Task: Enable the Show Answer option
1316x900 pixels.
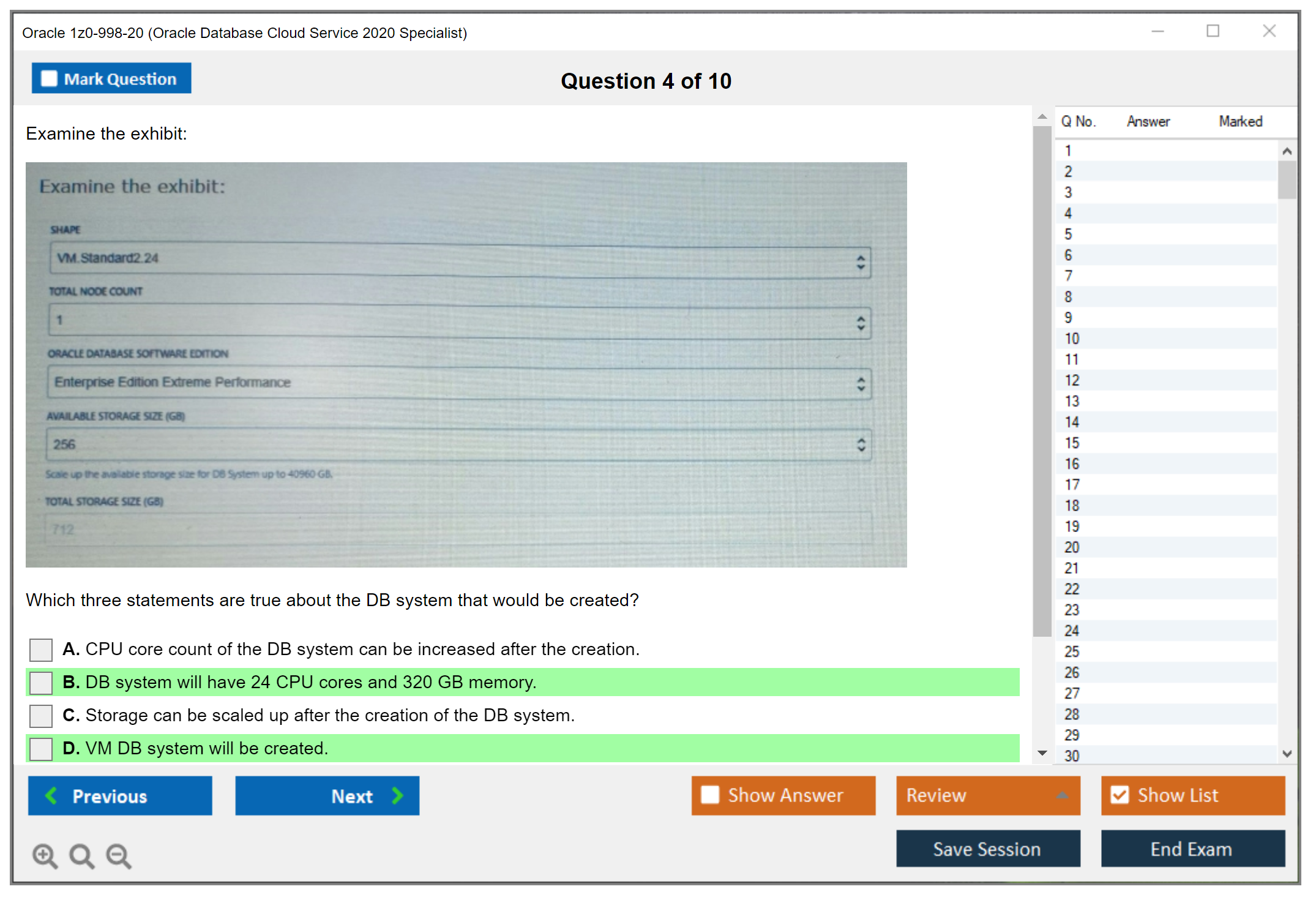Action: 710,795
